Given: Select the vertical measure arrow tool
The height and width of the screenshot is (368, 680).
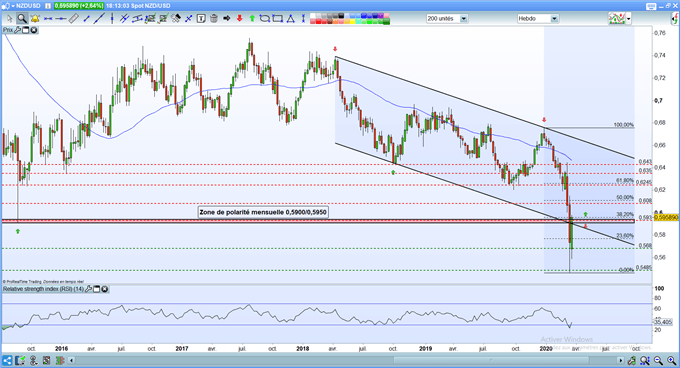Looking at the screenshot, I should pos(303,19).
